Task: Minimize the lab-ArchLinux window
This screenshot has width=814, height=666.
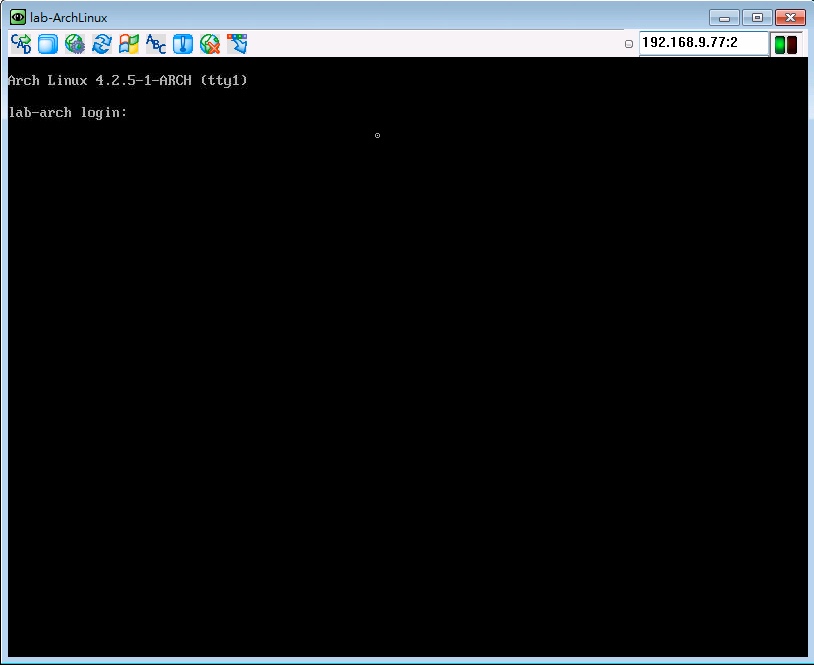Action: pyautogui.click(x=724, y=17)
